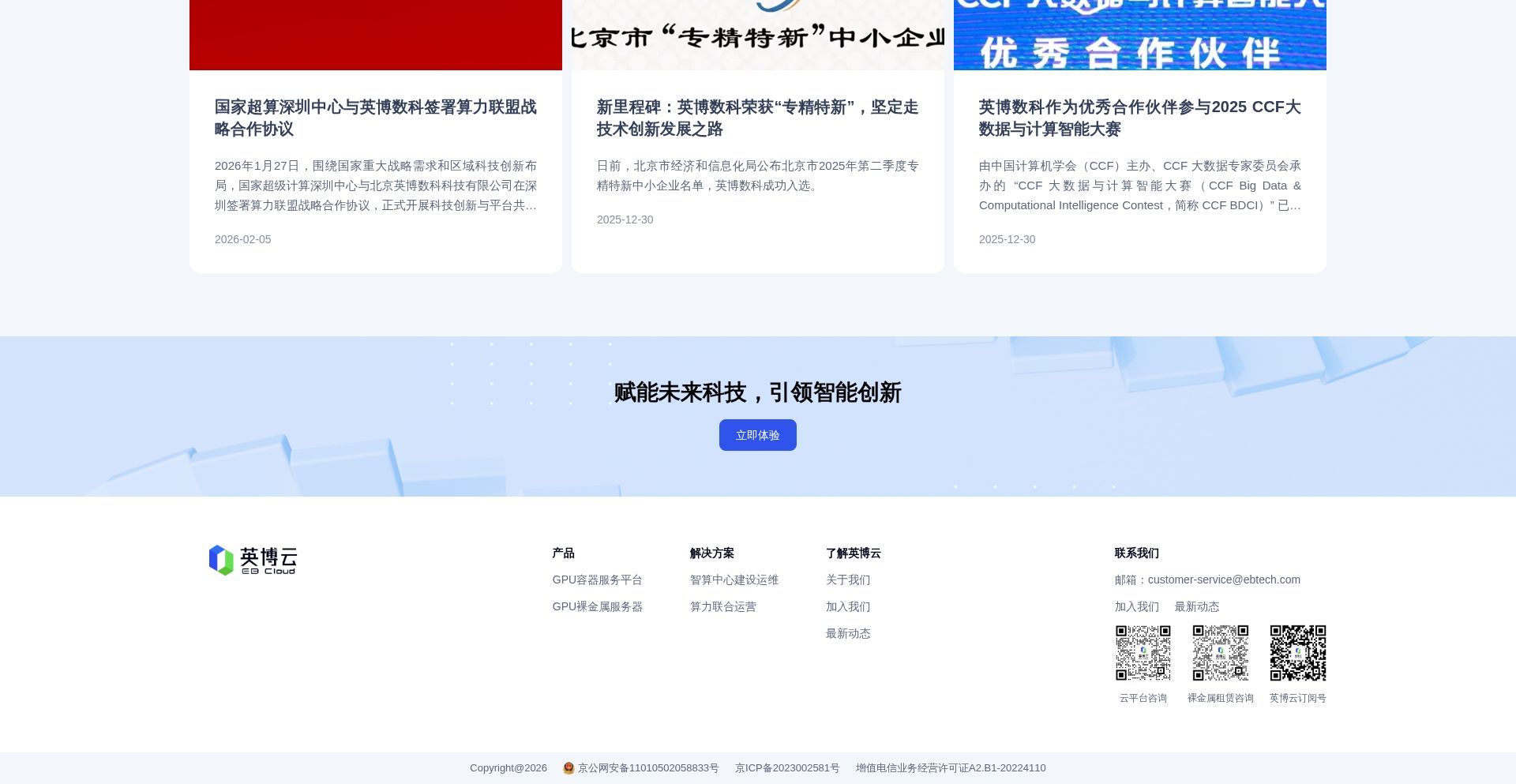The width and height of the screenshot is (1516, 784).
Task: Open the 智算中心建设运维 solution link
Action: point(734,580)
